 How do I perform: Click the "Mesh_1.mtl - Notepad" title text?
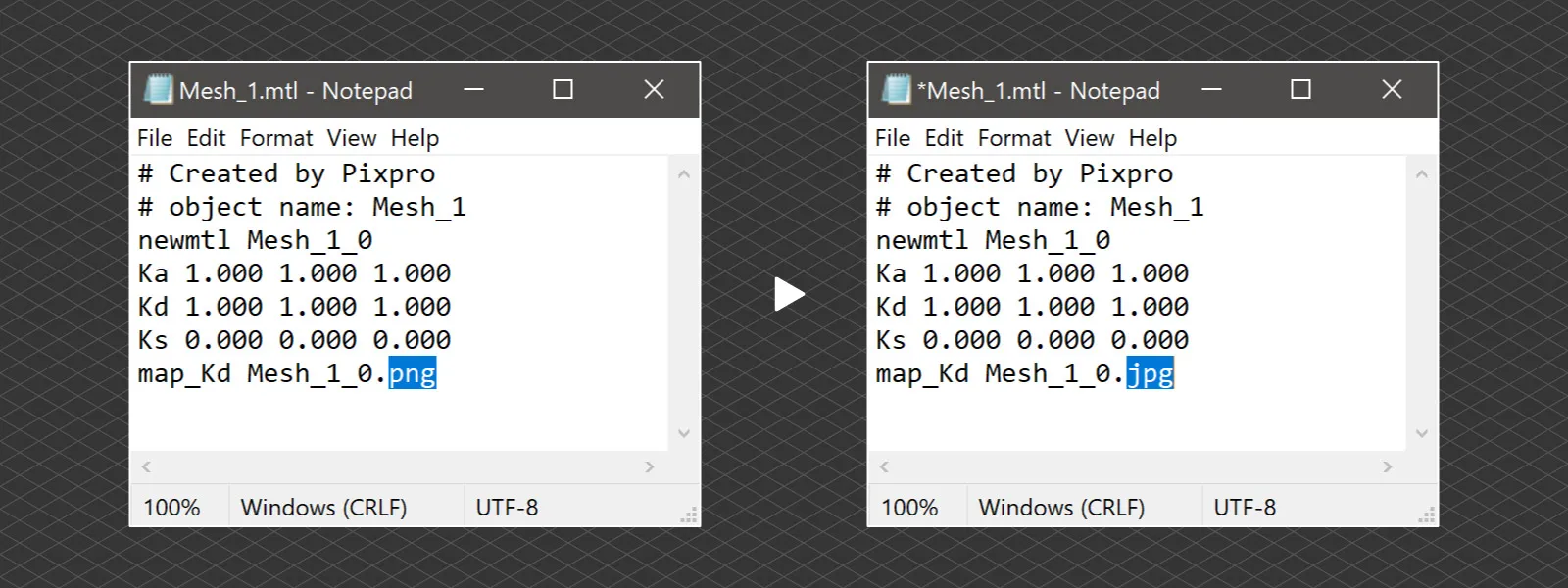click(x=296, y=91)
